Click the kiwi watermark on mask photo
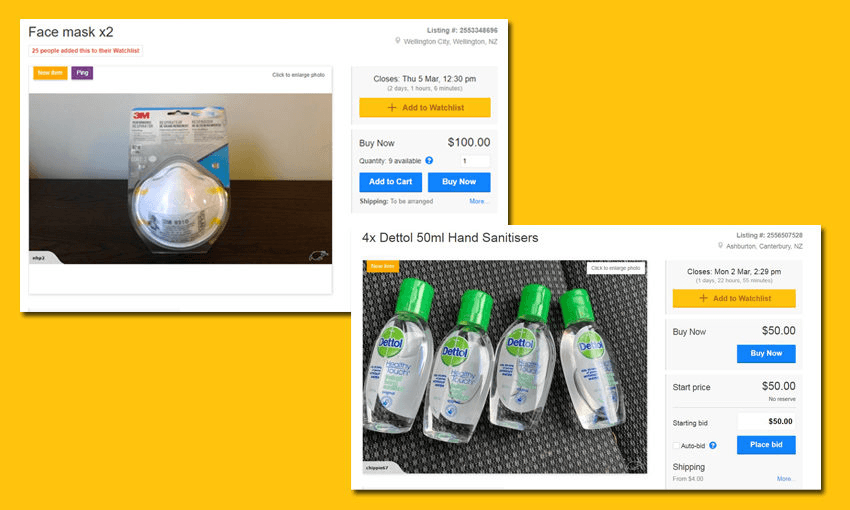Image resolution: width=850 pixels, height=510 pixels. coord(318,255)
